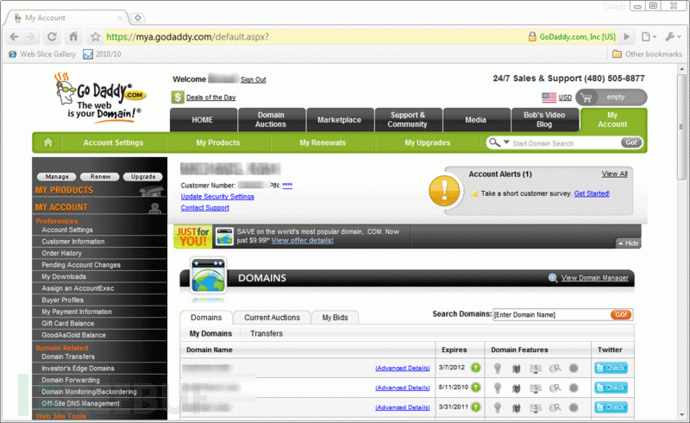The height and width of the screenshot is (423, 690).
Task: Switch to the Current Auctions tab
Action: pos(272,317)
